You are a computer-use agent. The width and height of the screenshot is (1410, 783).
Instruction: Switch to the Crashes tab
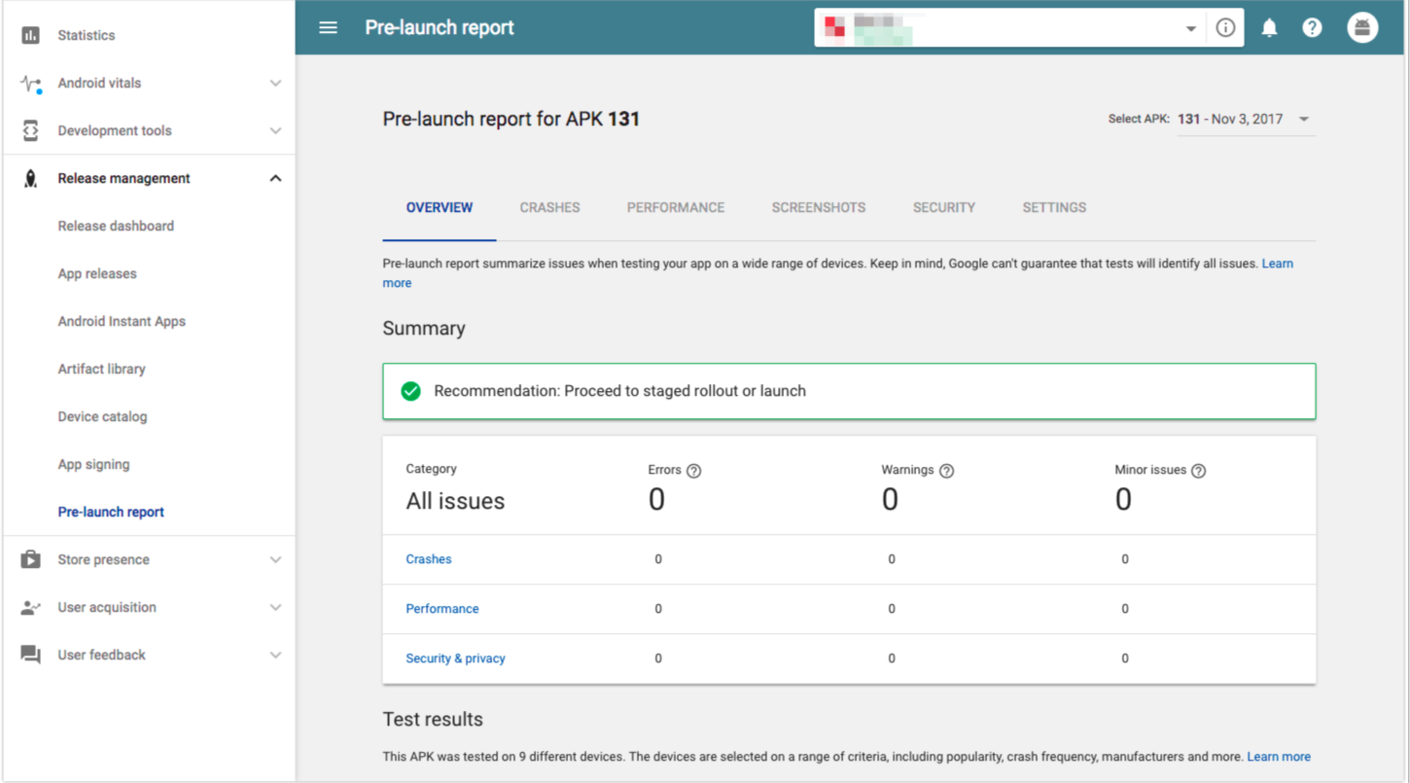[549, 208]
